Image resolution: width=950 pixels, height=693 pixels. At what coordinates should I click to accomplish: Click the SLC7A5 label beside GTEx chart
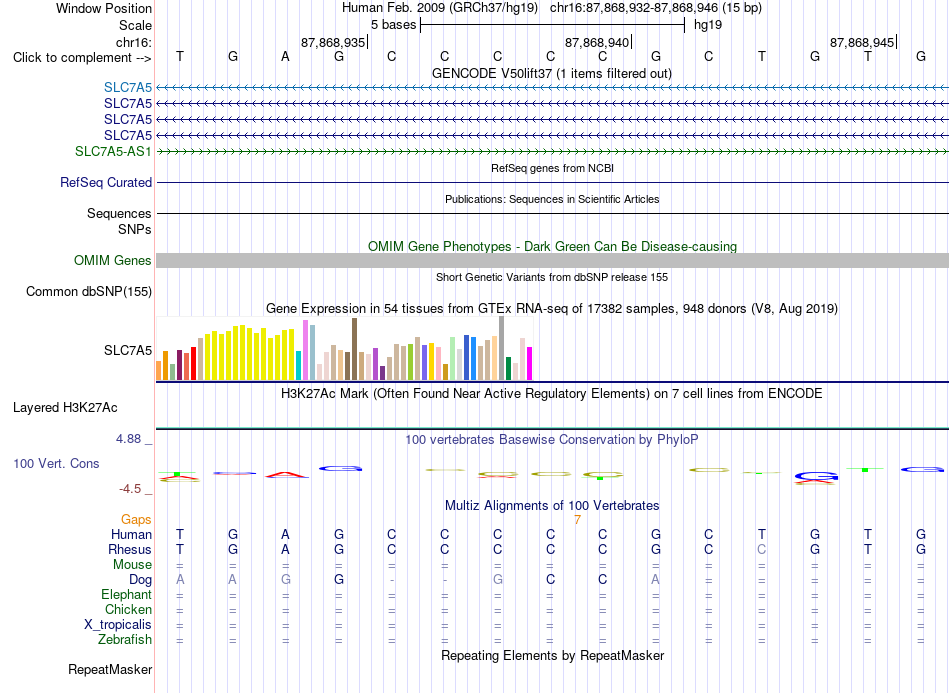pyautogui.click(x=128, y=351)
